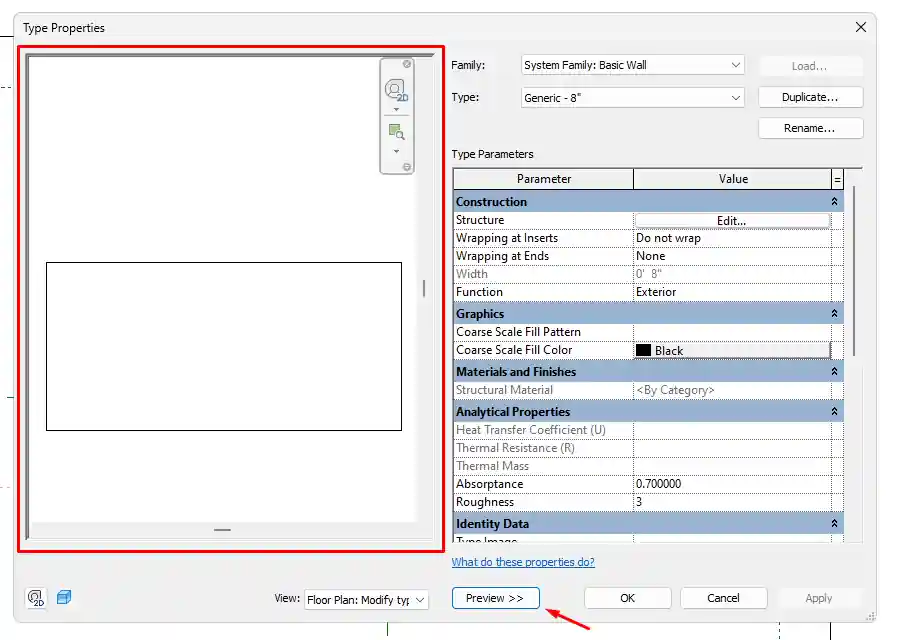This screenshot has width=899, height=640.
Task: Click the Zoom tool in preview navigation bar
Action: point(396,130)
